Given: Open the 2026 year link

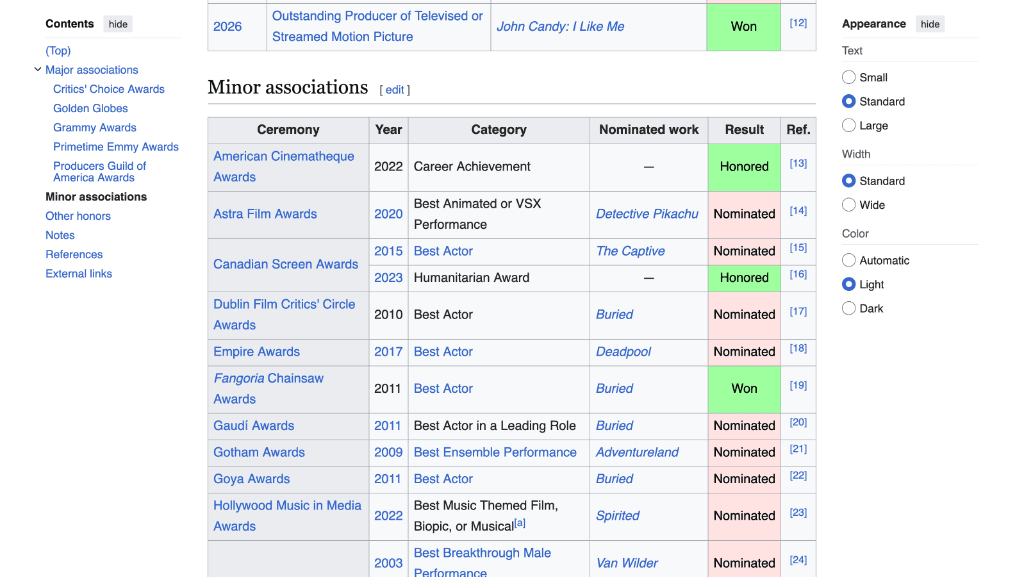Looking at the screenshot, I should pos(227,27).
